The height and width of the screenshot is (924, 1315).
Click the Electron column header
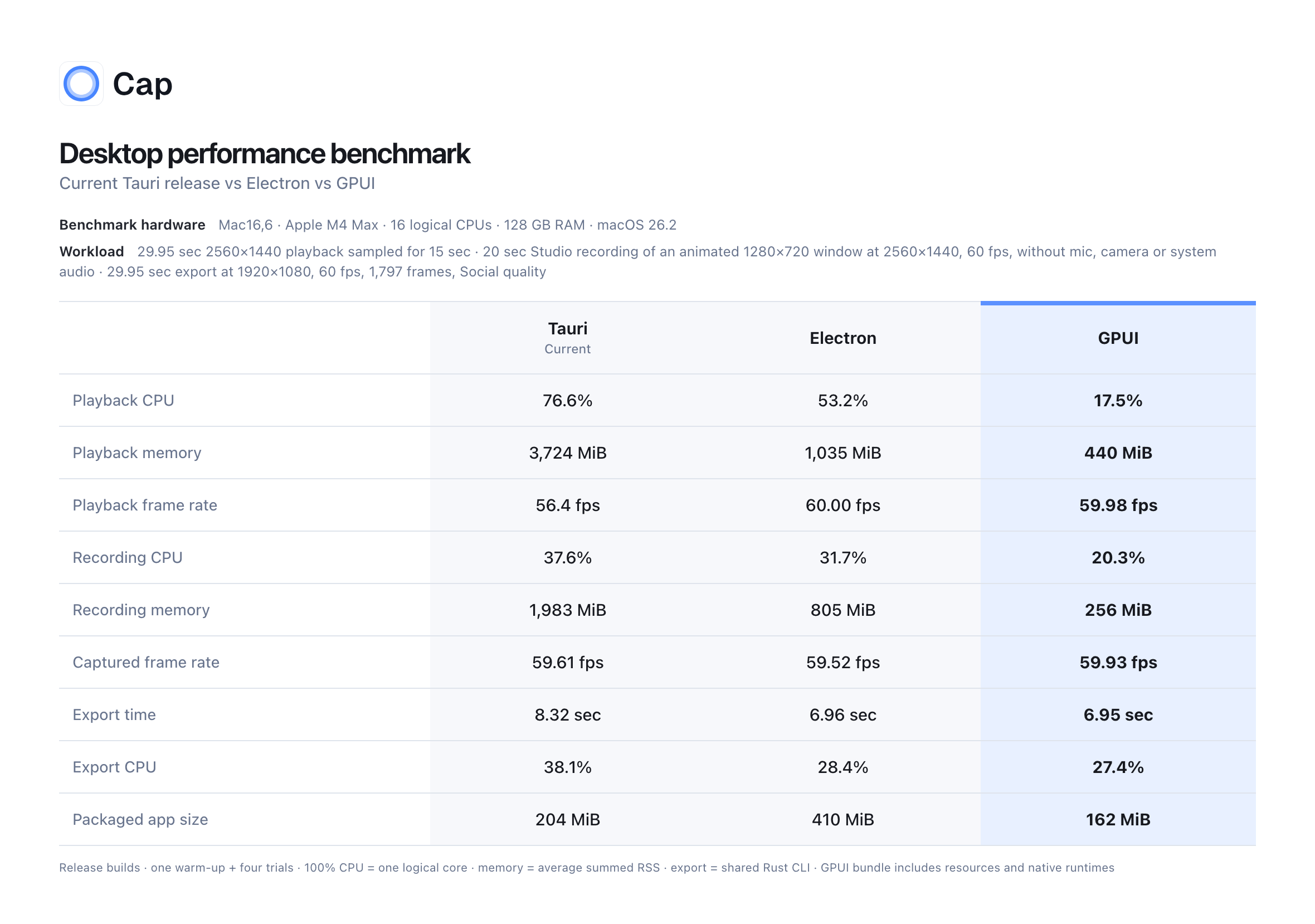[843, 338]
